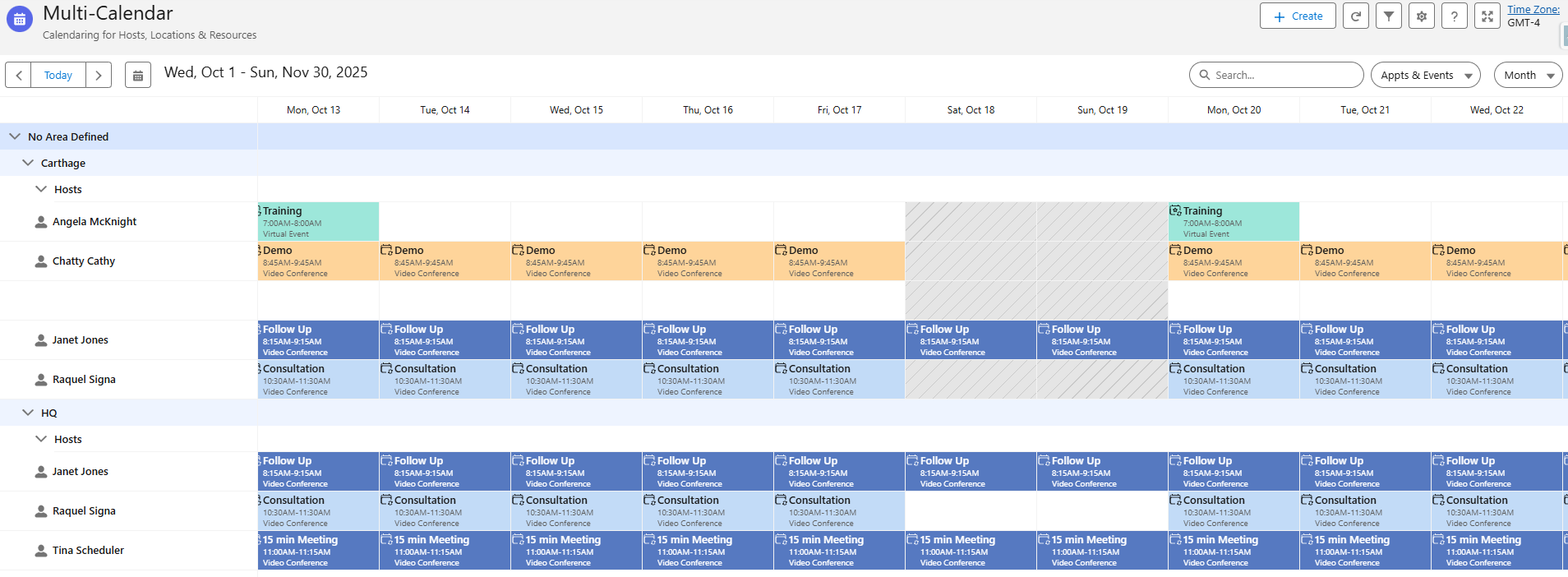The image size is (1568, 577).
Task: Open the filter funnel icon
Action: click(1389, 16)
